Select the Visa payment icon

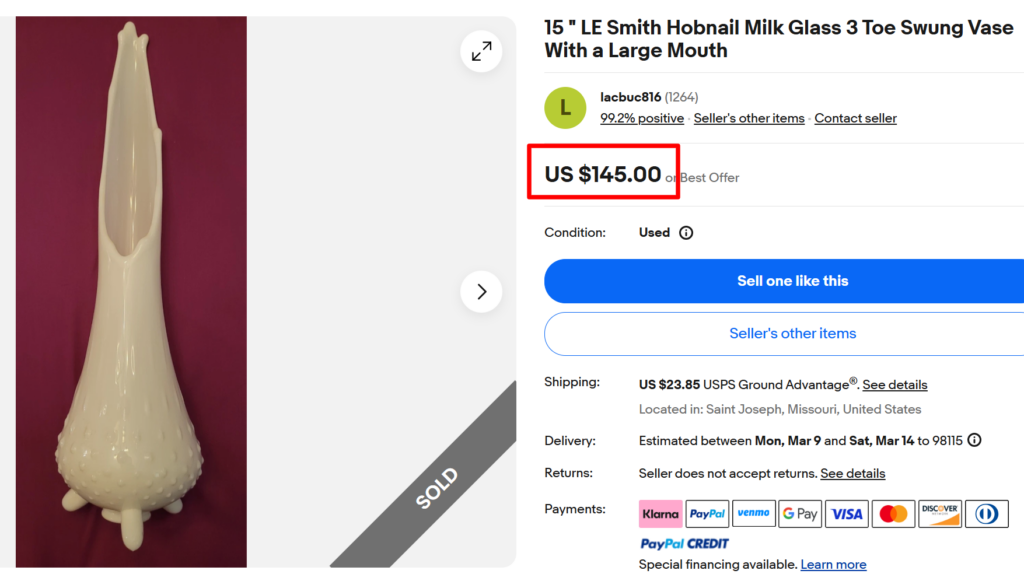click(x=847, y=513)
